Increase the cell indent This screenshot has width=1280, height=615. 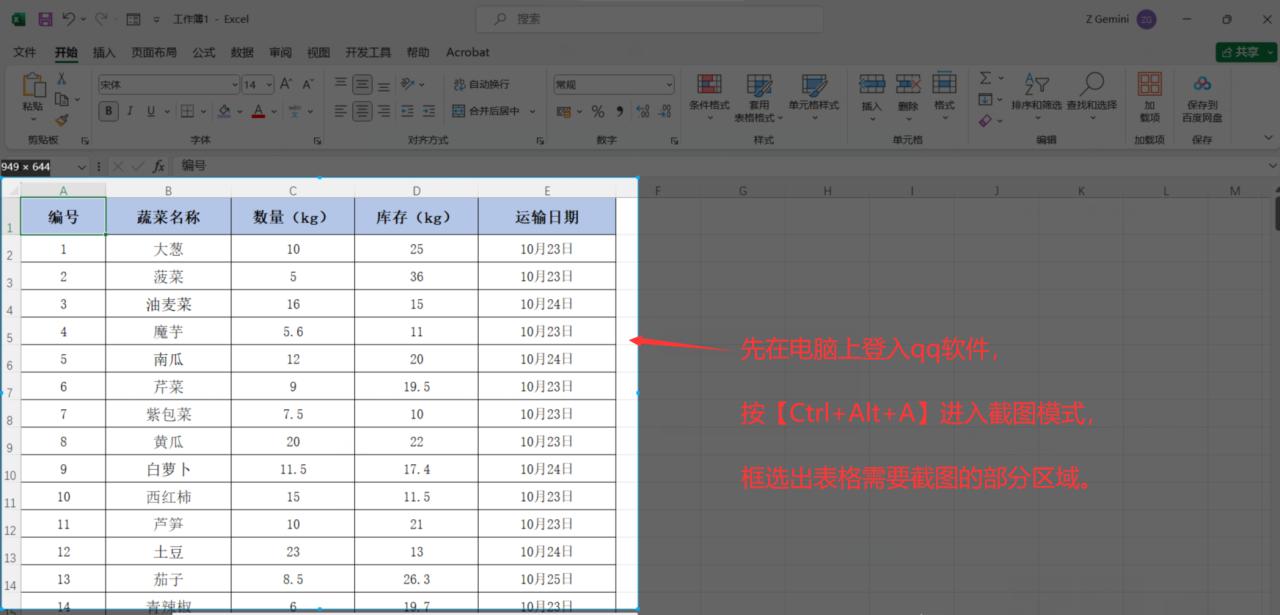(430, 111)
